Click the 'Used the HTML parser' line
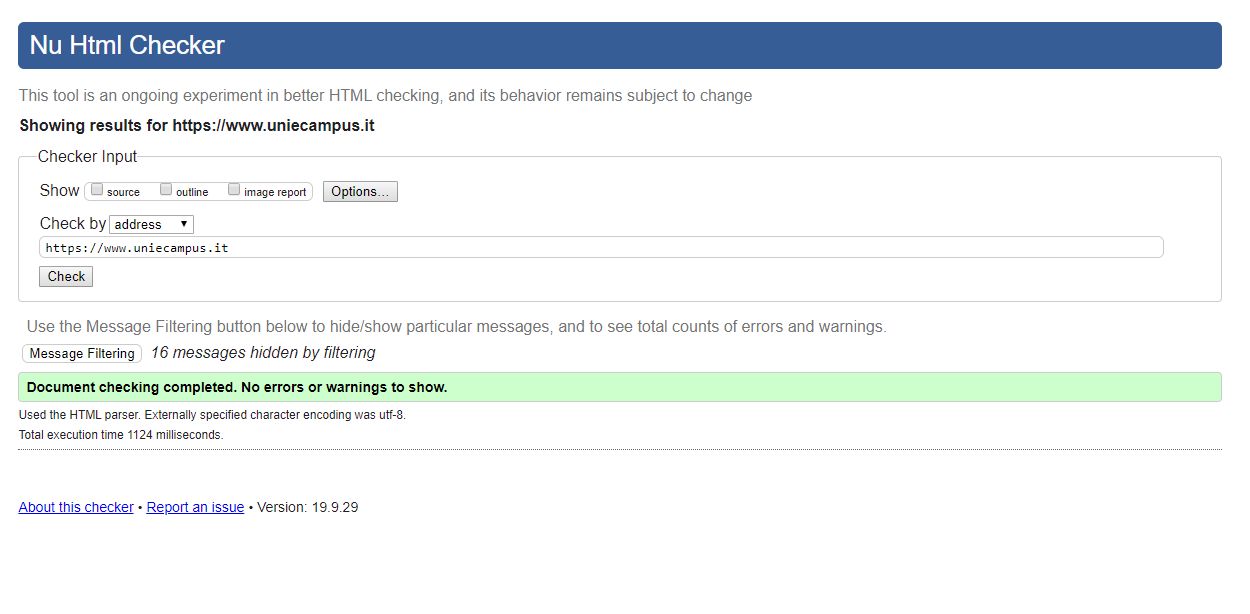The width and height of the screenshot is (1250, 614). pos(212,415)
